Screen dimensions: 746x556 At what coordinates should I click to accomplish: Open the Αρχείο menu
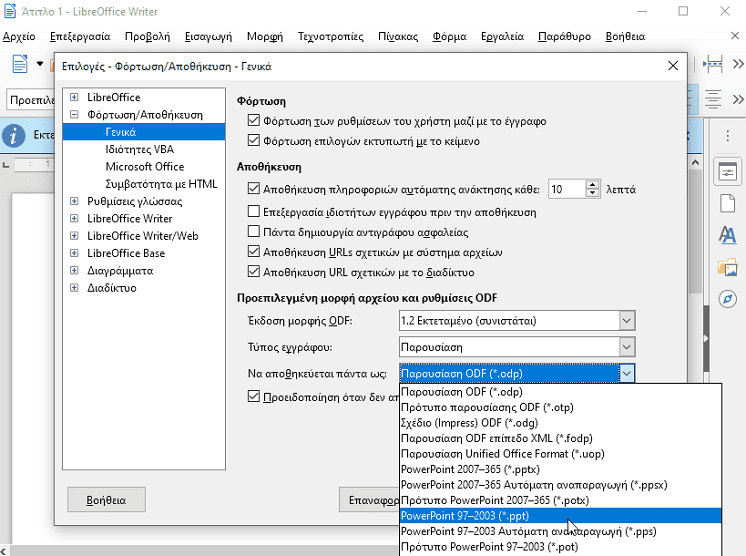click(19, 37)
